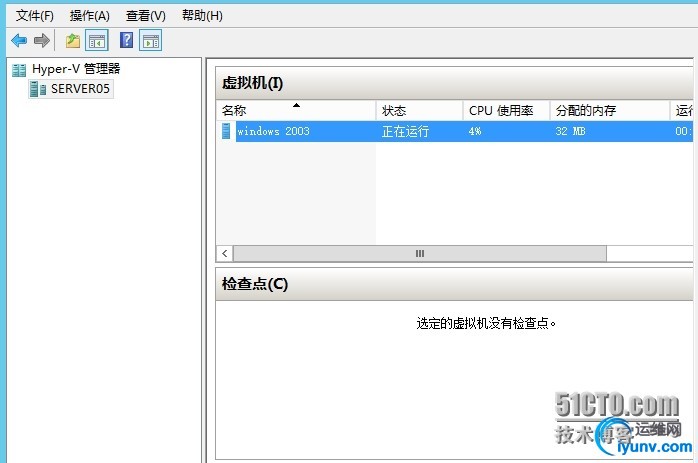Open Help via the question mark icon

coord(126,40)
